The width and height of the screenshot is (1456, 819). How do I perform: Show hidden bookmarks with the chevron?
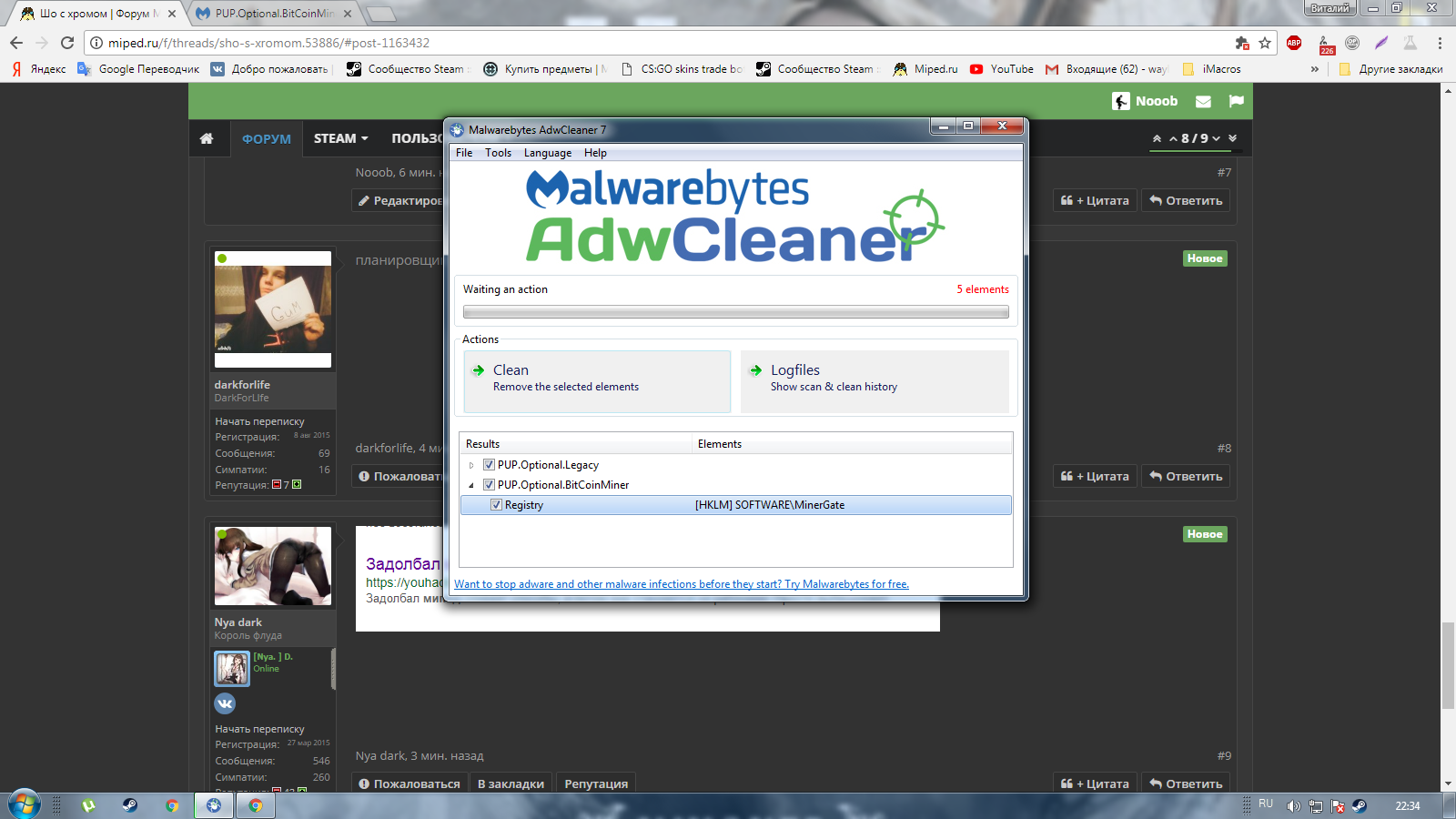pyautogui.click(x=1315, y=69)
